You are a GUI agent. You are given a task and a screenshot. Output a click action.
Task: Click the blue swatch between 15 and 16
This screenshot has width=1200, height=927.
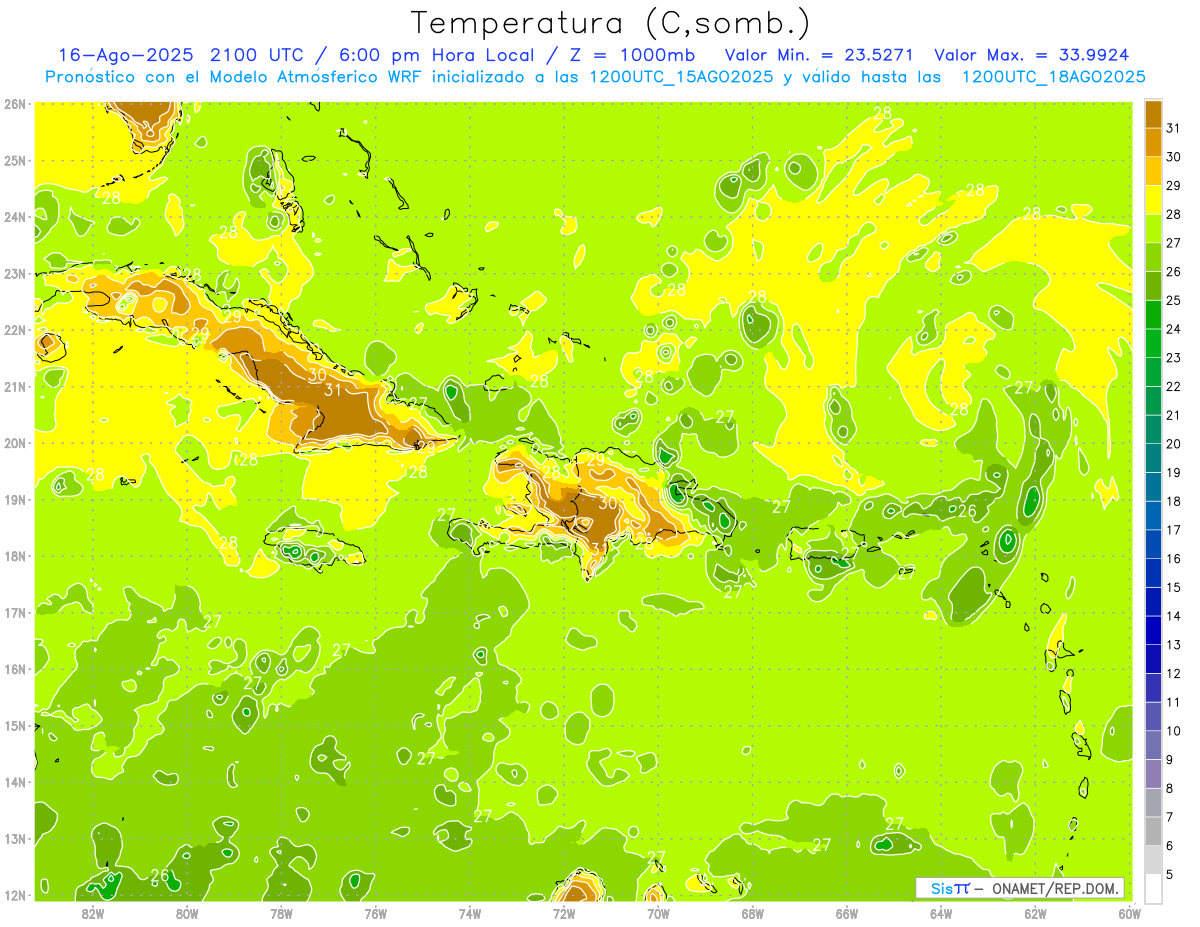point(1153,572)
